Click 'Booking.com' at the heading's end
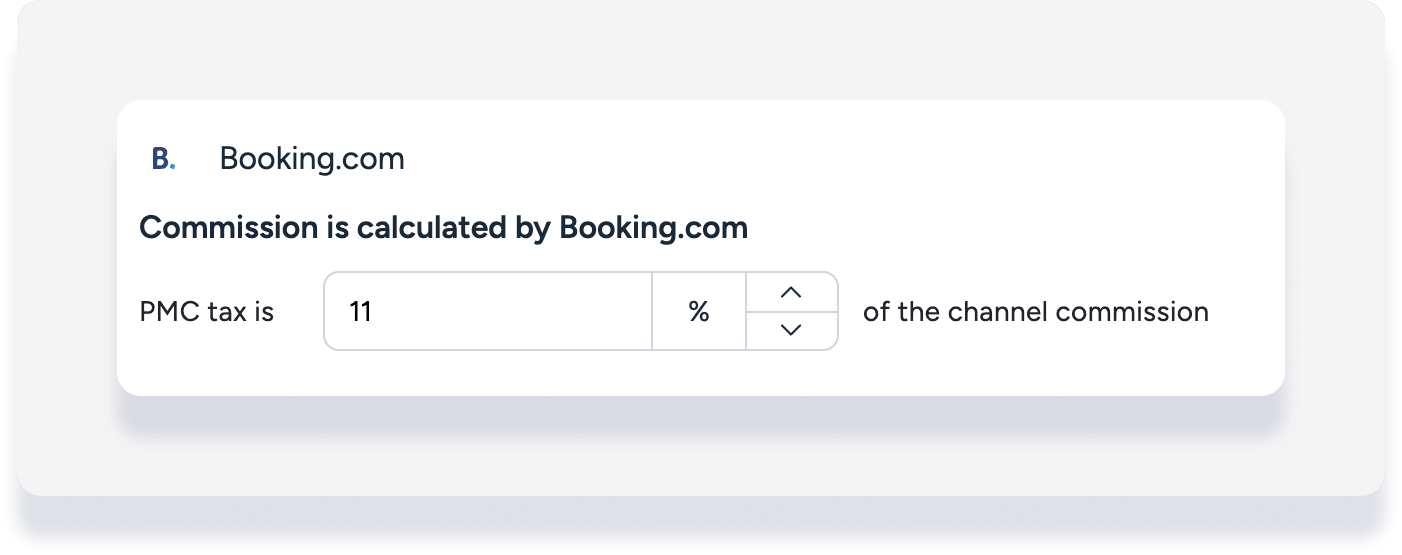 [x=653, y=228]
